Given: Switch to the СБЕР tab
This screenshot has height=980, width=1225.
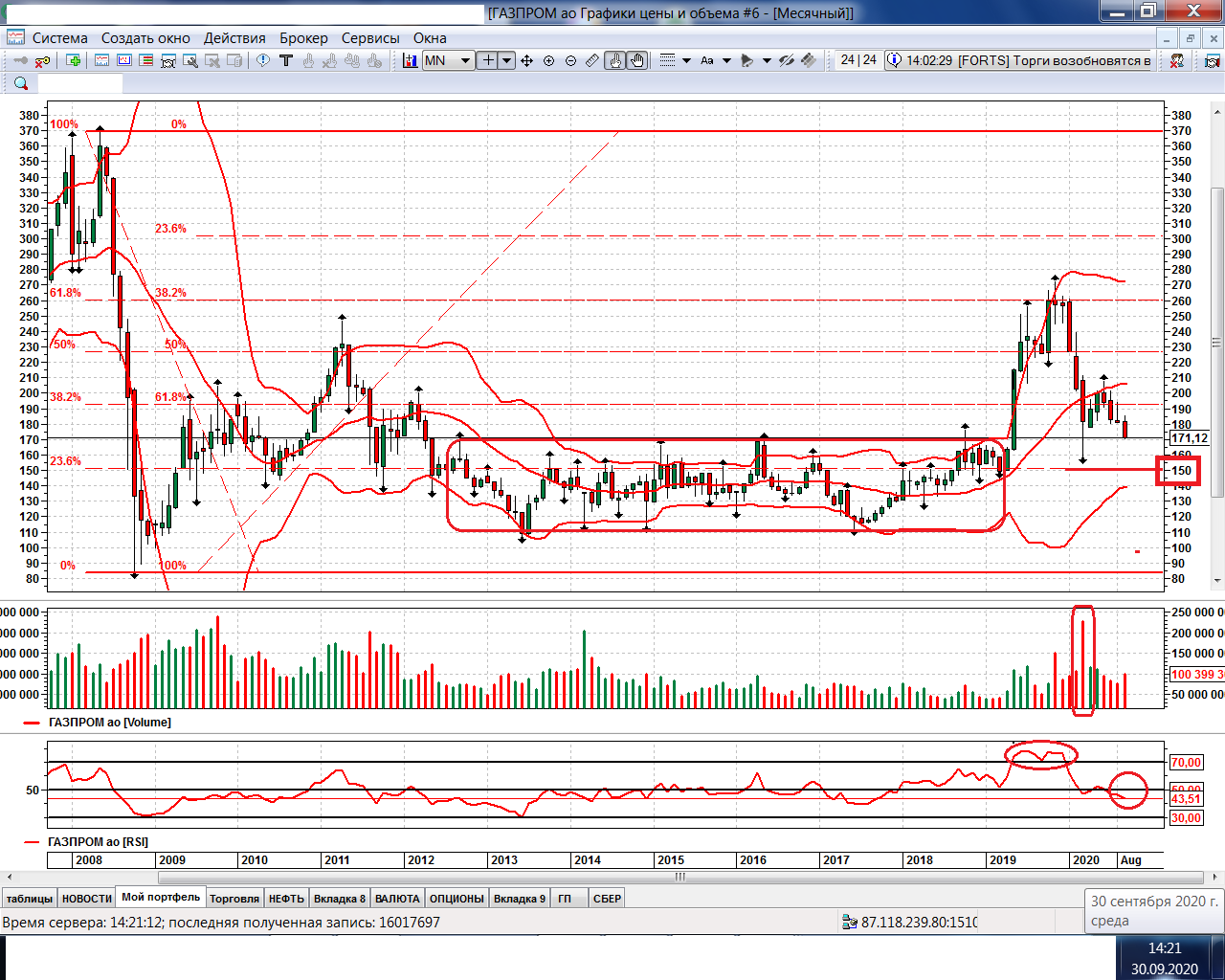Looking at the screenshot, I should coord(607,898).
